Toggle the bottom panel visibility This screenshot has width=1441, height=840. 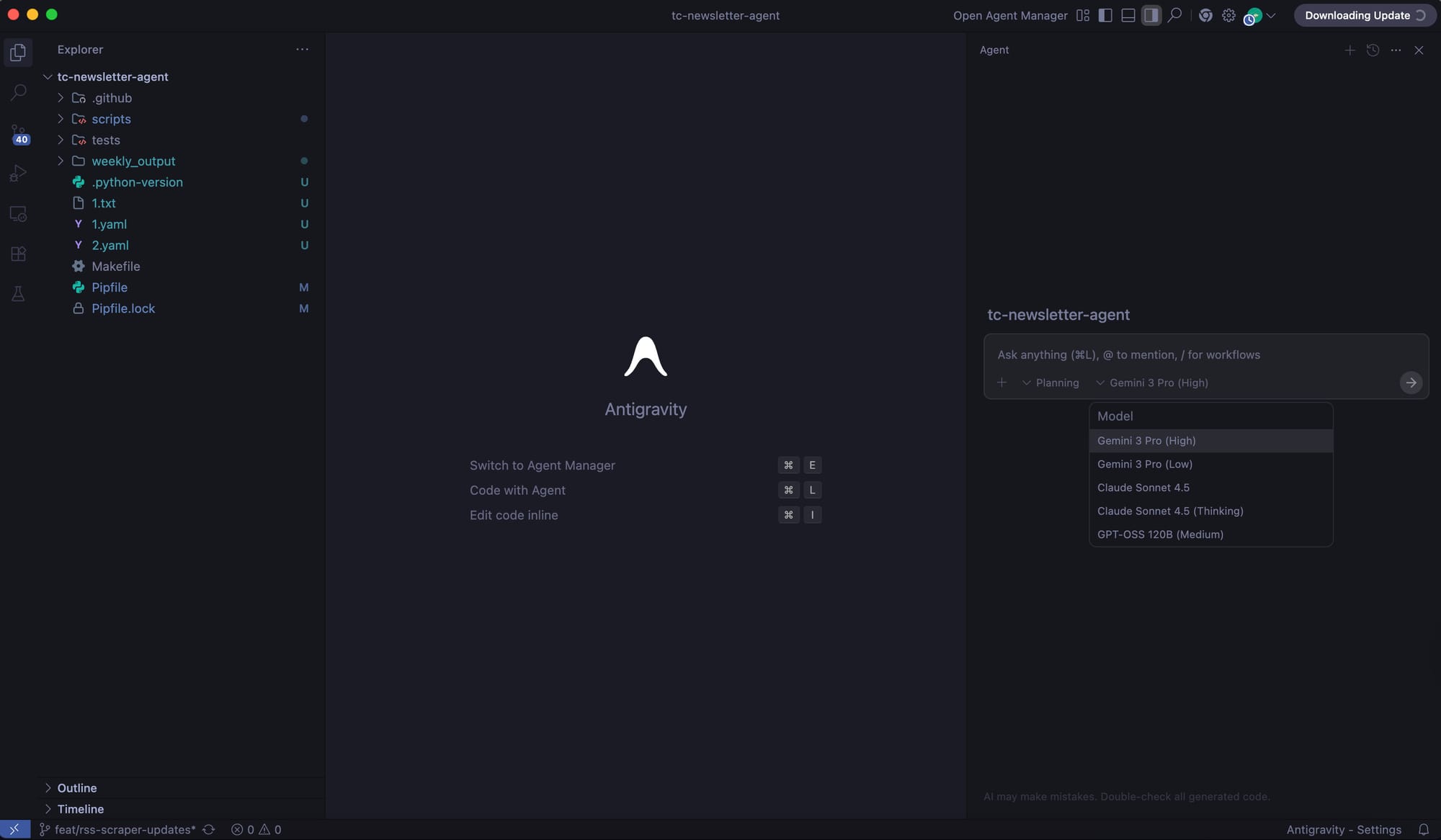pos(1128,15)
